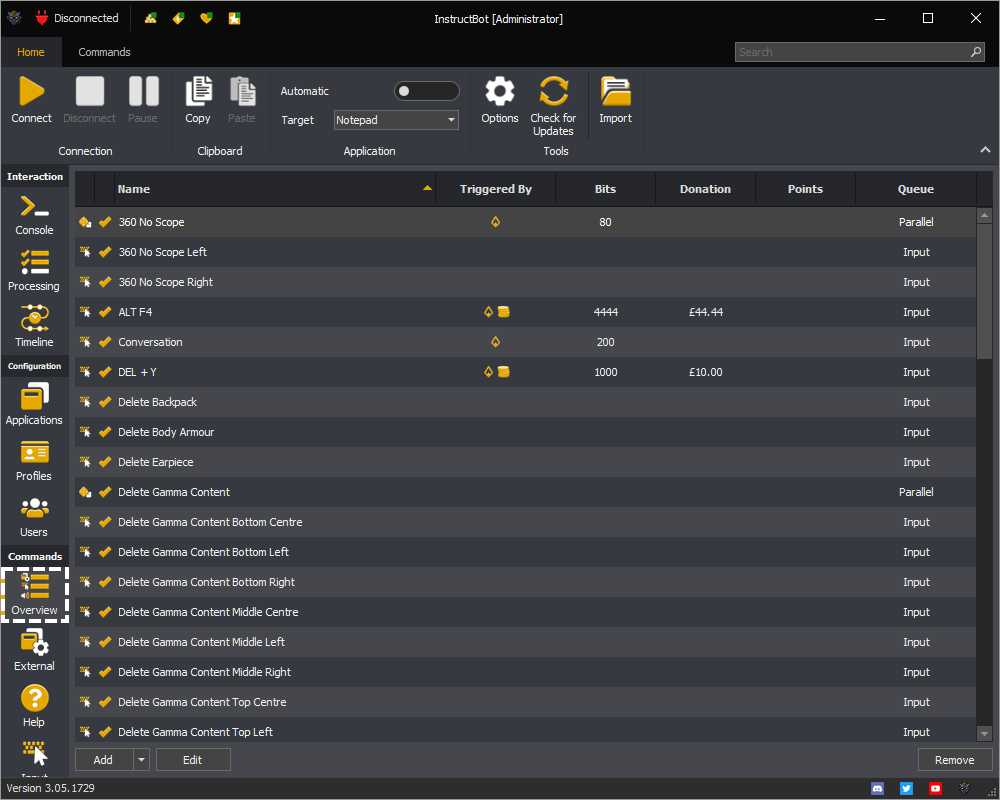Screen dimensions: 1000x800
Task: Click the Edit command button
Action: [x=193, y=760]
